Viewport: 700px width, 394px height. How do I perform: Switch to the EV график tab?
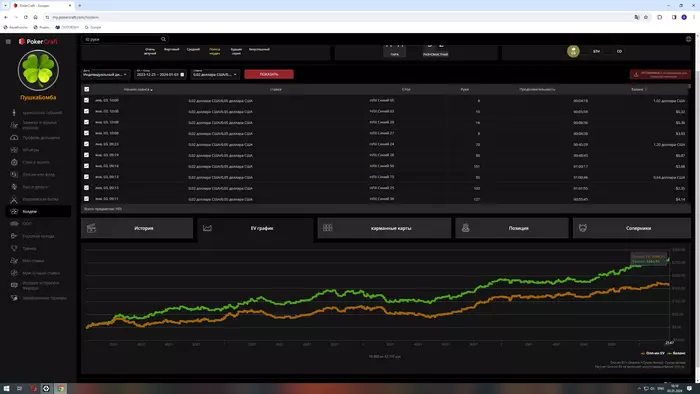(x=255, y=228)
